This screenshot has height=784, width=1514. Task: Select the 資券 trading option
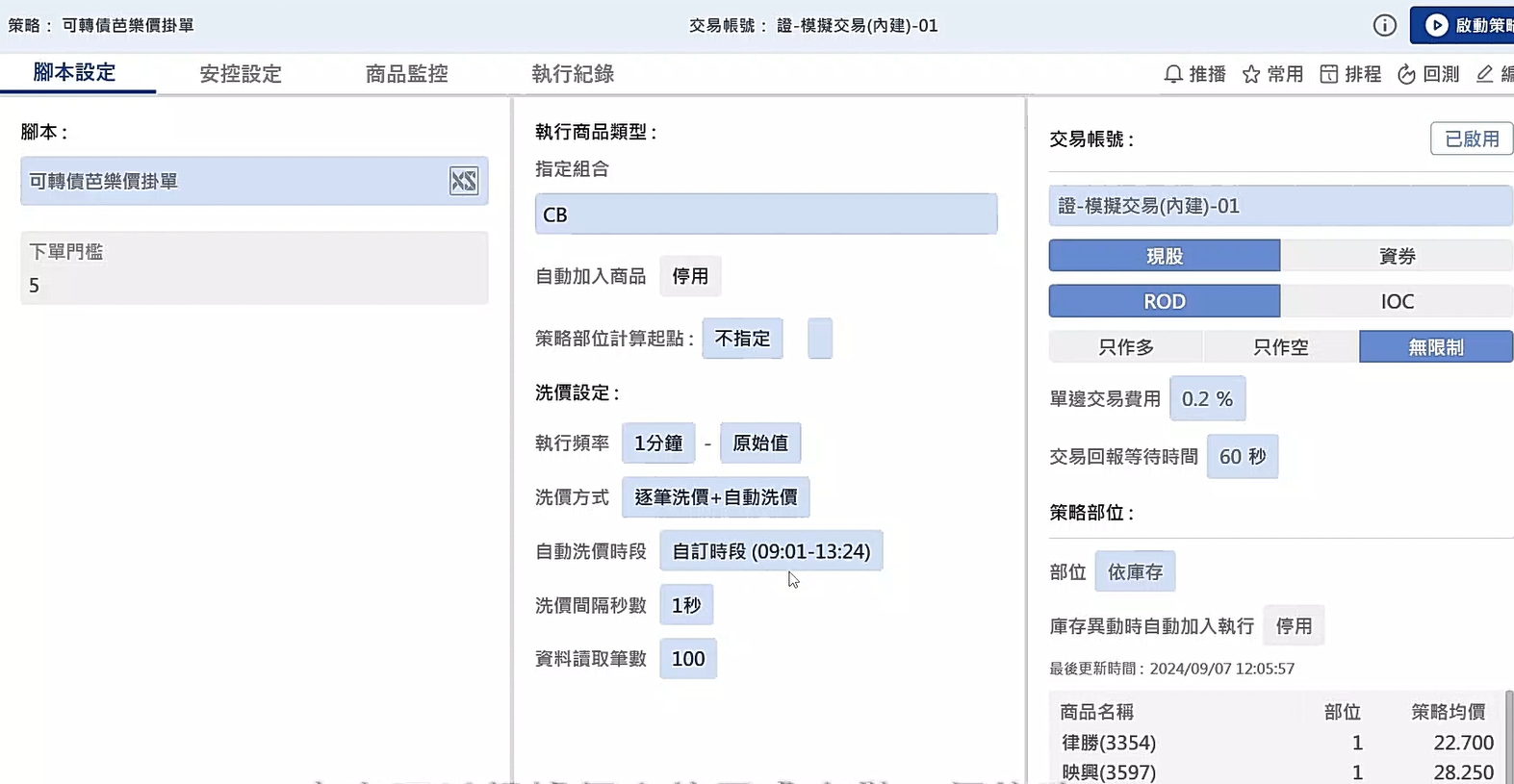pyautogui.click(x=1397, y=256)
